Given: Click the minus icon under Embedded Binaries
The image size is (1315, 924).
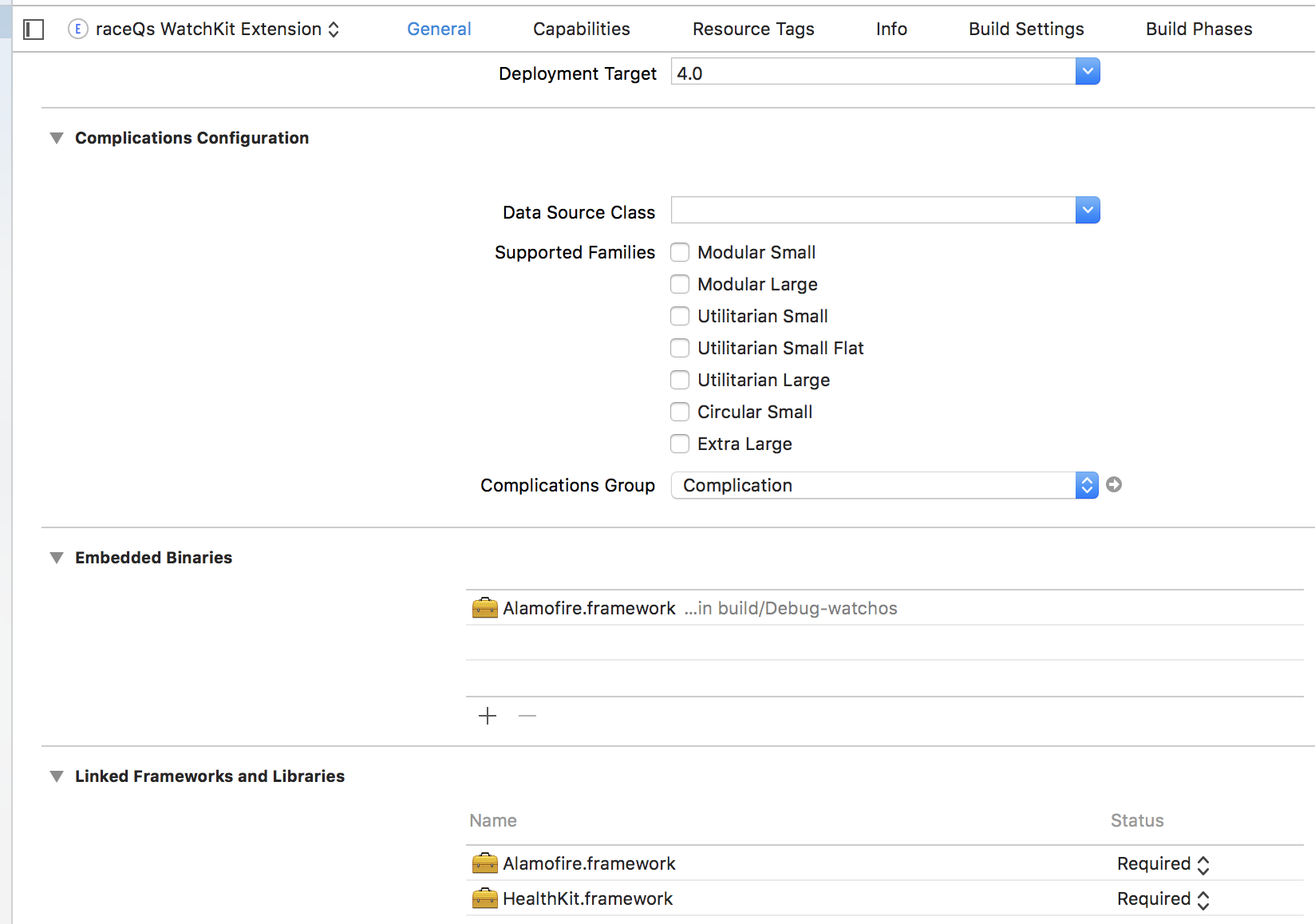Looking at the screenshot, I should (527, 716).
